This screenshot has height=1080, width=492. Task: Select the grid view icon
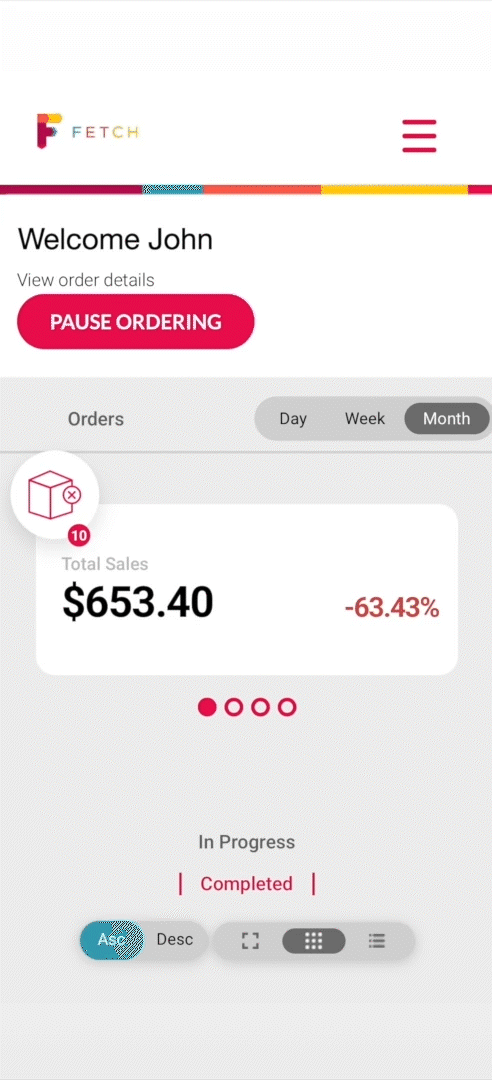point(314,941)
